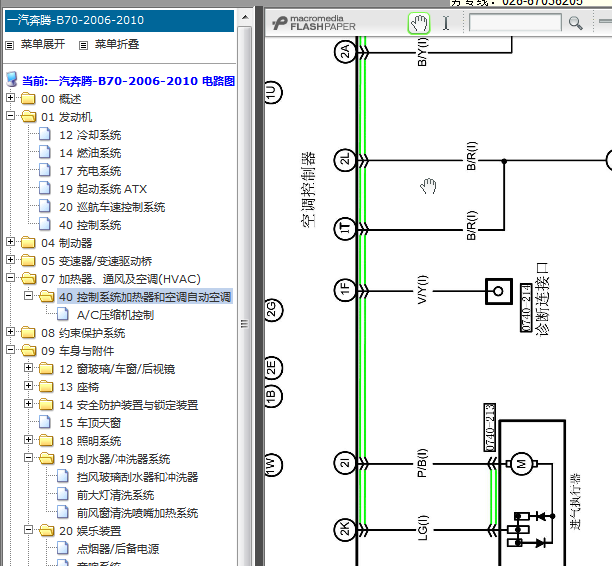Open 17 充电系统 document
This screenshot has height=566, width=612.
pos(90,171)
